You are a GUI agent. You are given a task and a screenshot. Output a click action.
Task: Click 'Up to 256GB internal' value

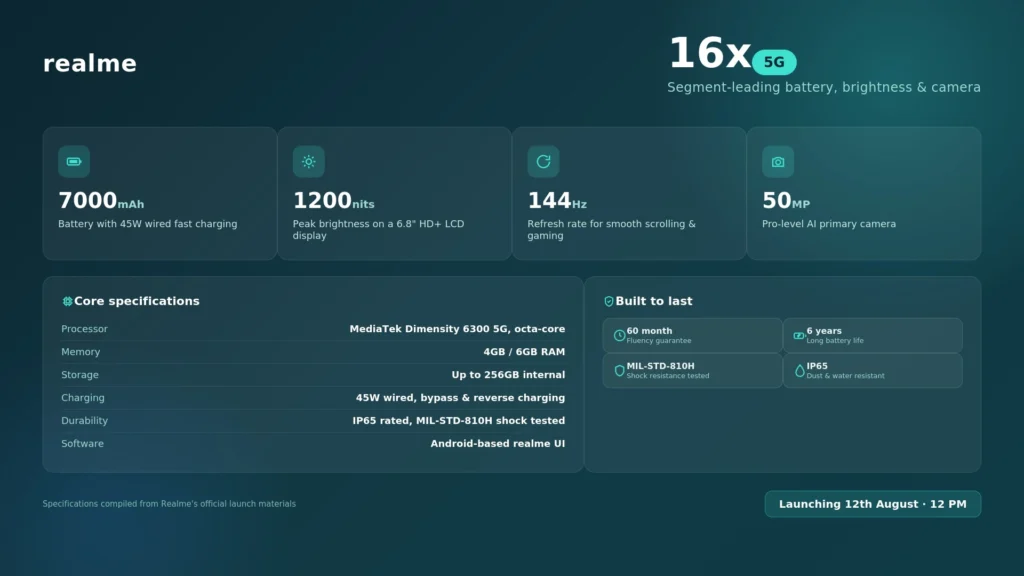pos(508,375)
